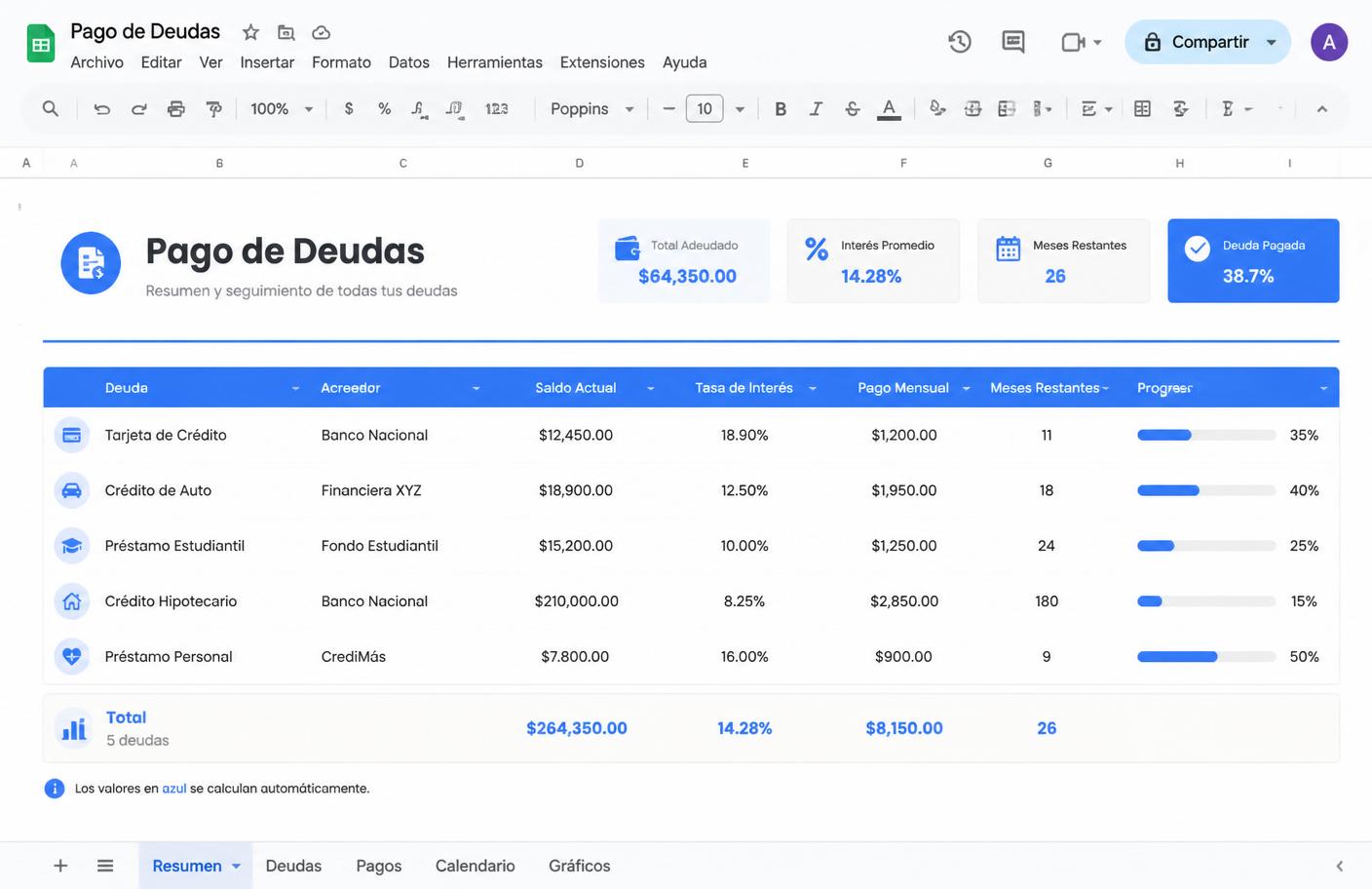The width and height of the screenshot is (1372, 889).
Task: Open the insert table icon in toolbar
Action: pyautogui.click(x=1142, y=109)
